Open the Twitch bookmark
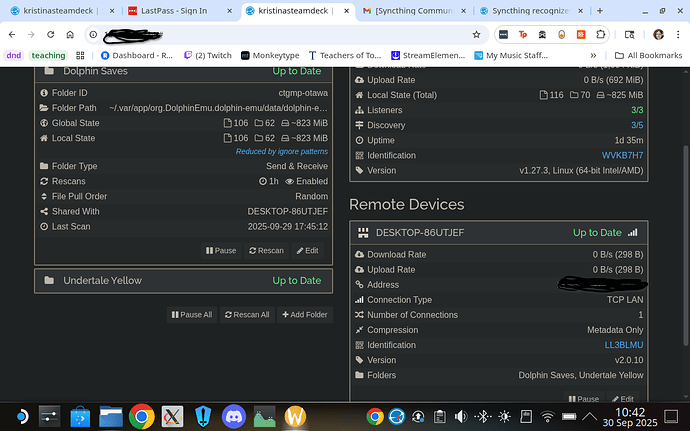This screenshot has width=690, height=431. tap(208, 55)
